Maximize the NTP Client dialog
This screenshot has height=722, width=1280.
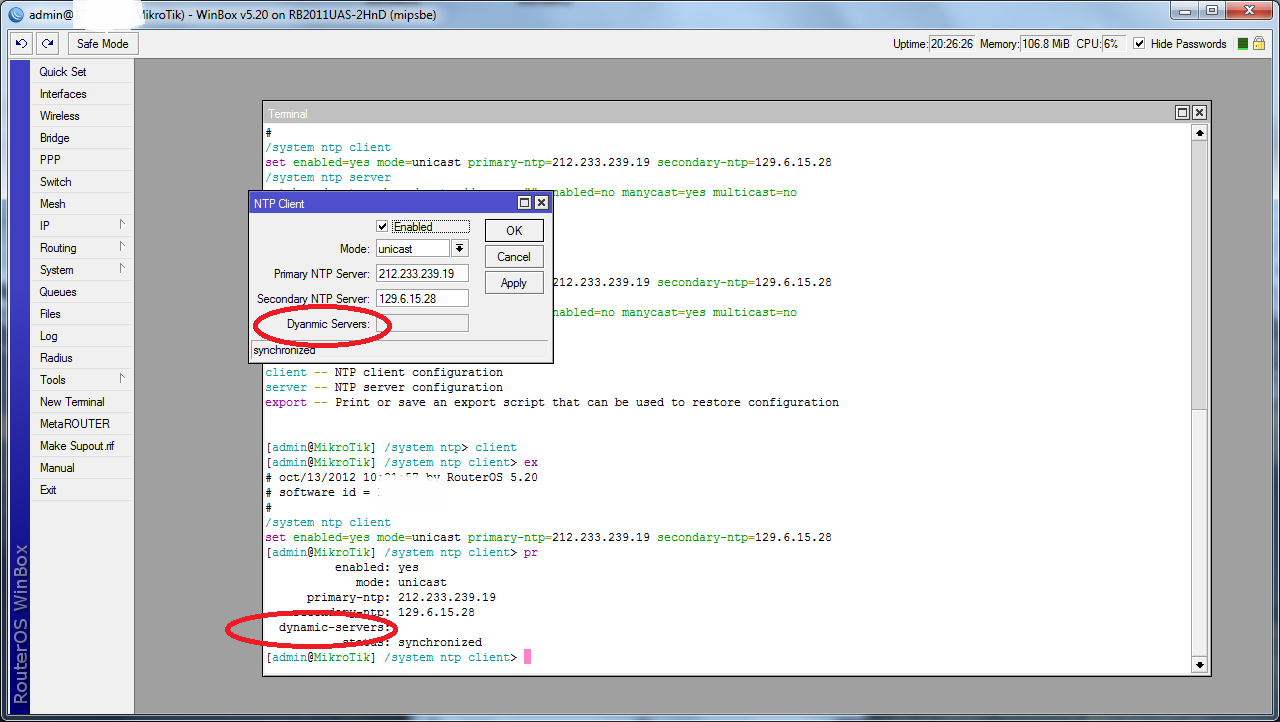click(524, 203)
